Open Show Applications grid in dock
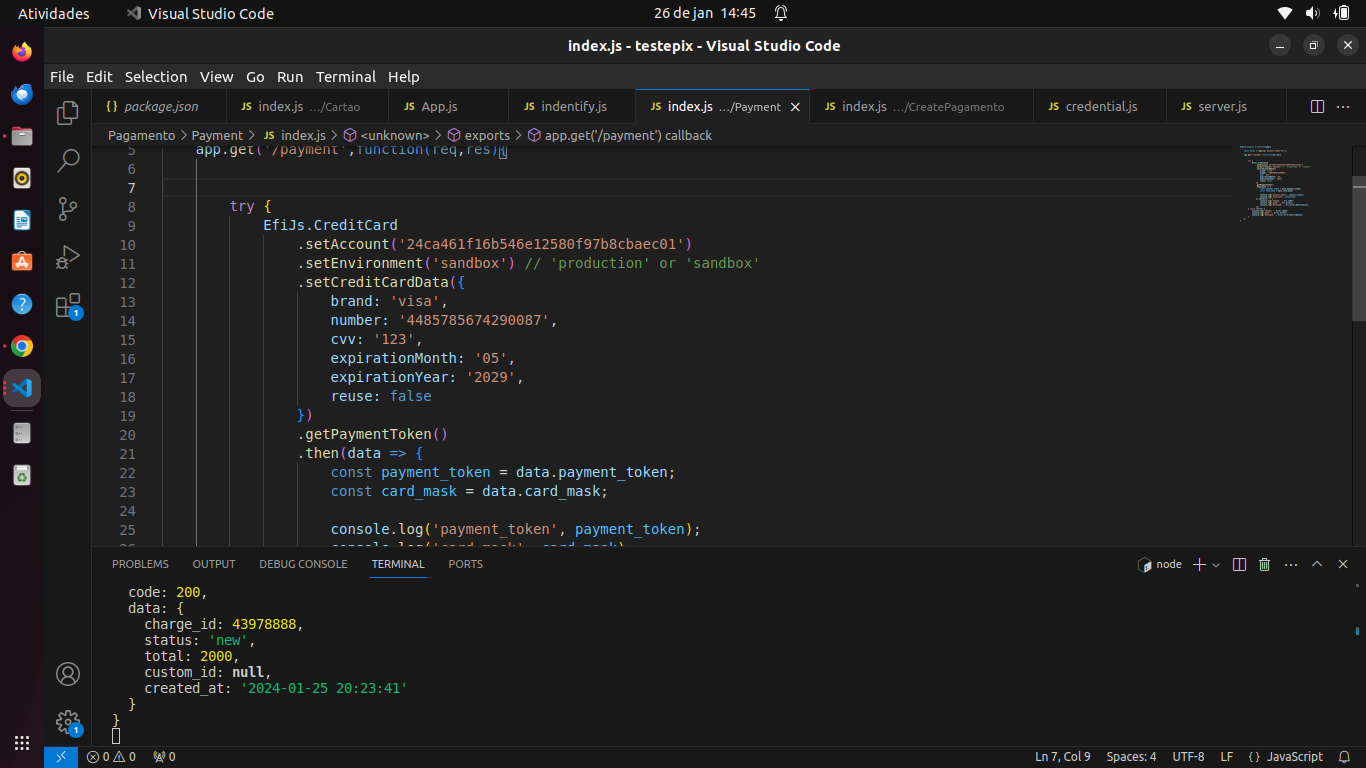Screen dimensions: 1366x768 coord(22,743)
